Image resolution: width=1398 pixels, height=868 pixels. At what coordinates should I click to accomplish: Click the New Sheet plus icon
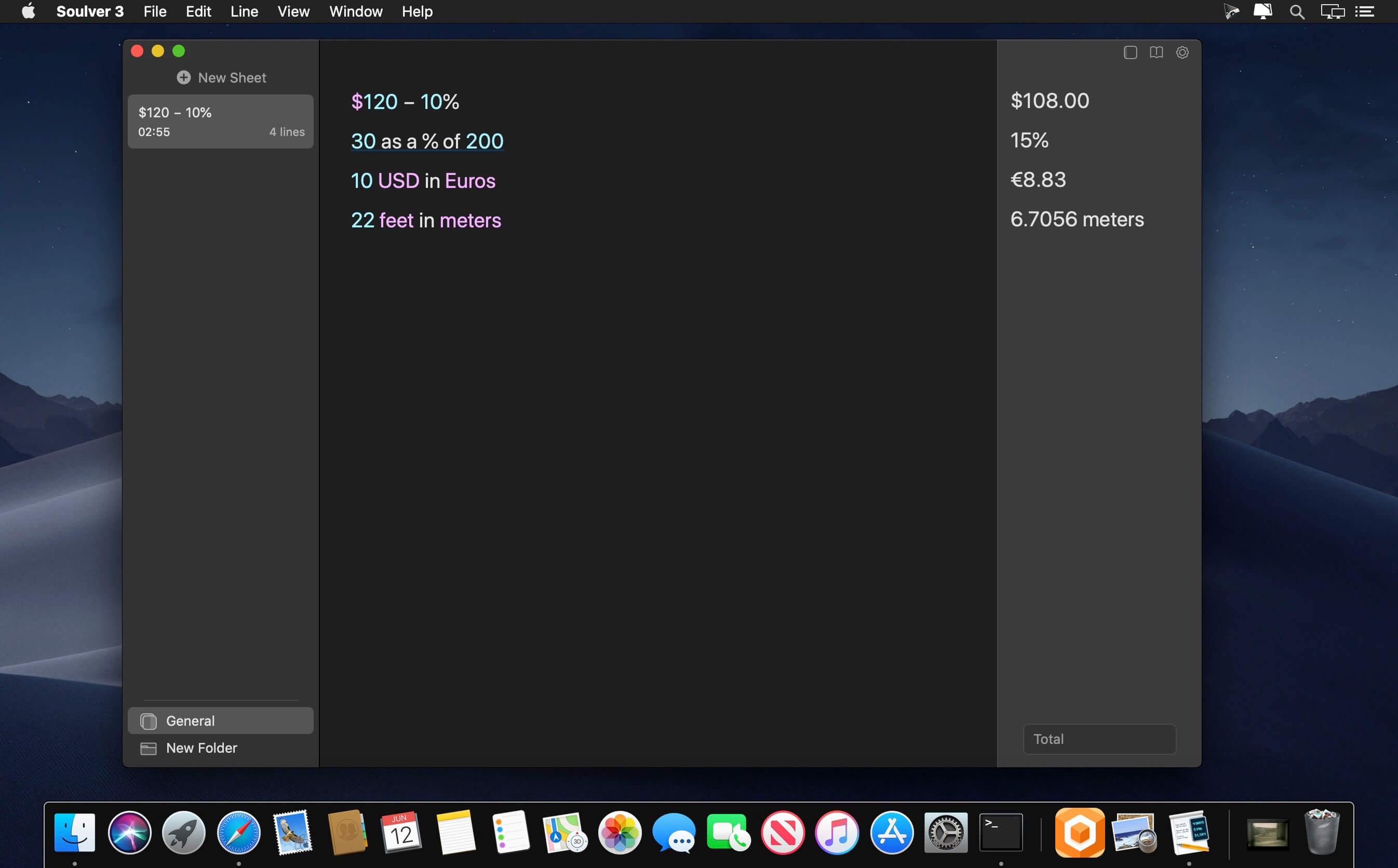(184, 77)
